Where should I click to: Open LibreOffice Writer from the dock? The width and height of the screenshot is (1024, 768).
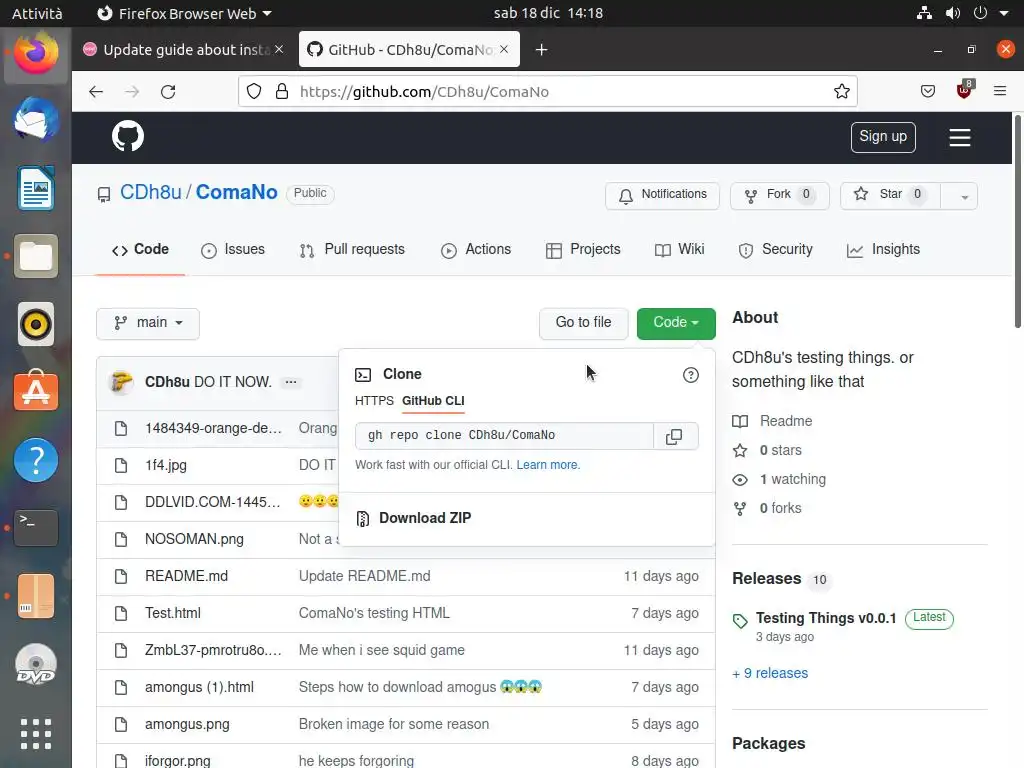click(x=36, y=188)
